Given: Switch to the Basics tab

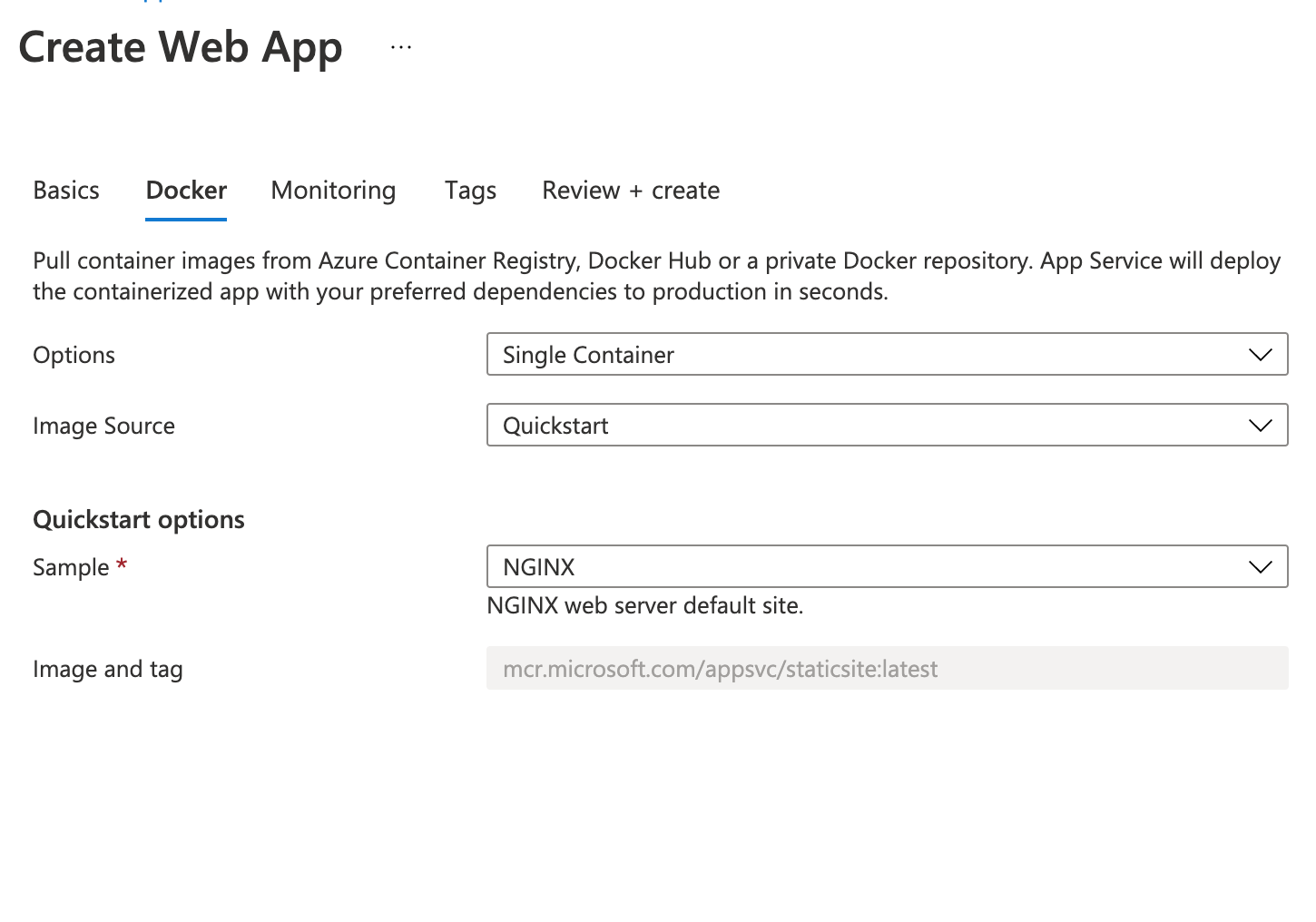Looking at the screenshot, I should point(66,191).
